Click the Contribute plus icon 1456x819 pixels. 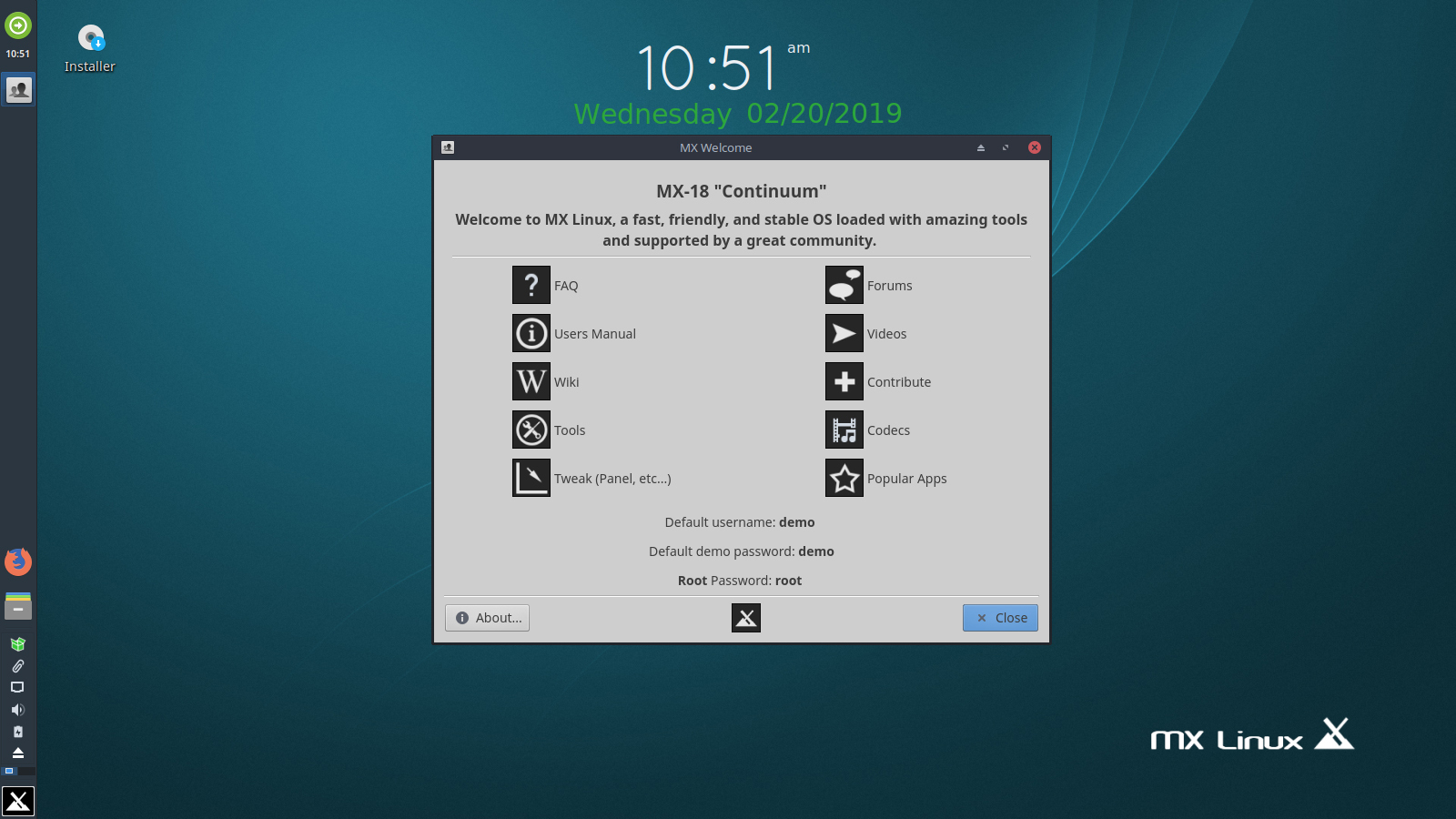point(844,381)
